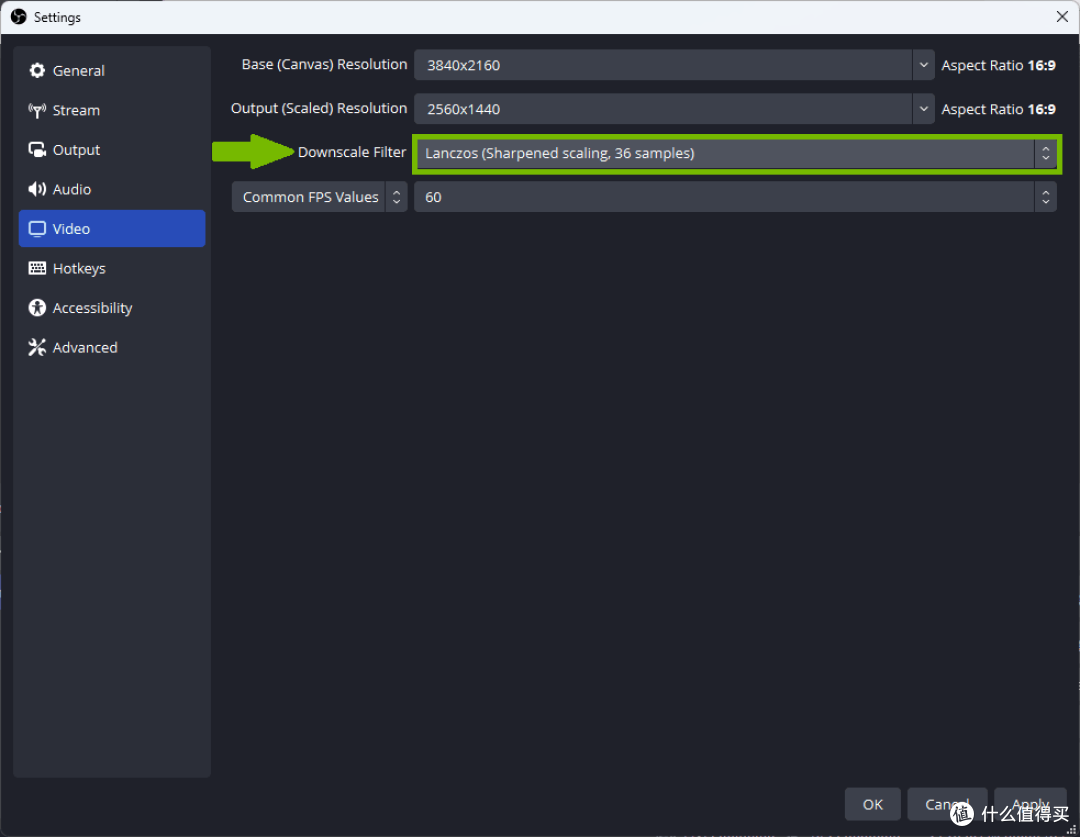Click the Apply button
Screen dimensions: 1080x837
pos(1030,804)
